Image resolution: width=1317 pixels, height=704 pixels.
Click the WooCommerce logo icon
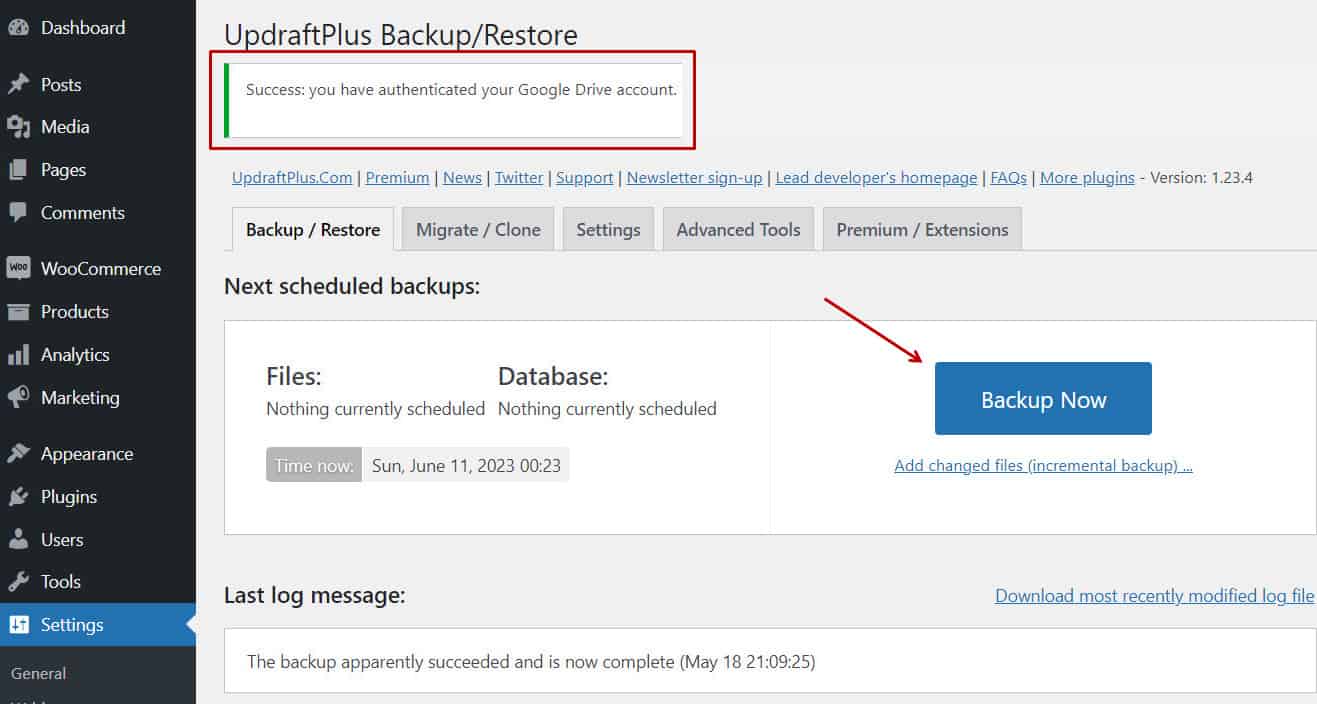[x=18, y=269]
